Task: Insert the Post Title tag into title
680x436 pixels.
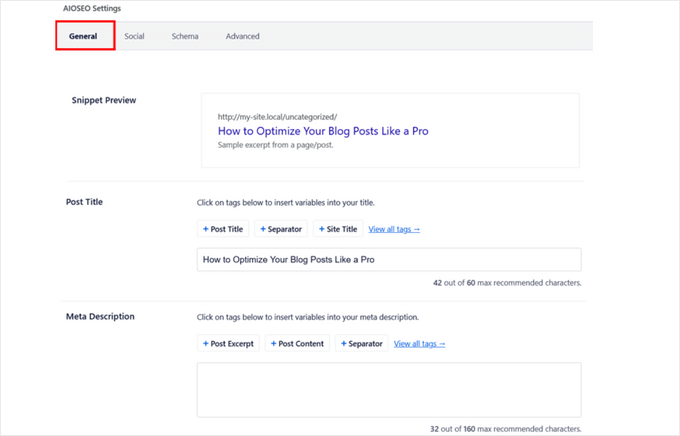Action: pos(222,229)
